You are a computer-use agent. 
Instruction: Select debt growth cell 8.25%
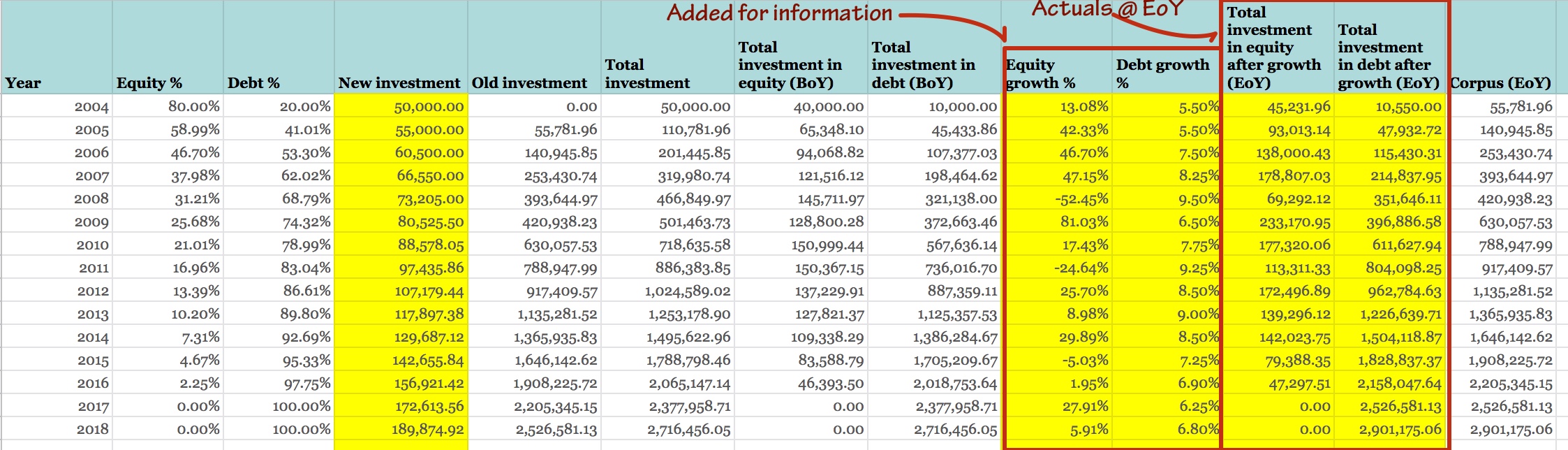pos(1167,175)
